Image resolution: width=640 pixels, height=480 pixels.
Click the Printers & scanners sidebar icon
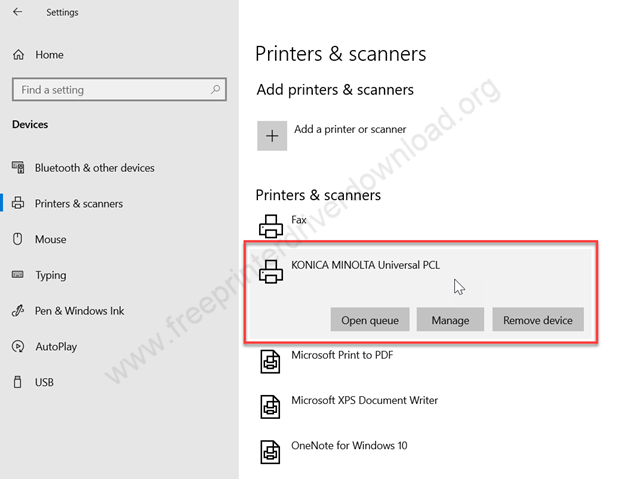(x=18, y=203)
